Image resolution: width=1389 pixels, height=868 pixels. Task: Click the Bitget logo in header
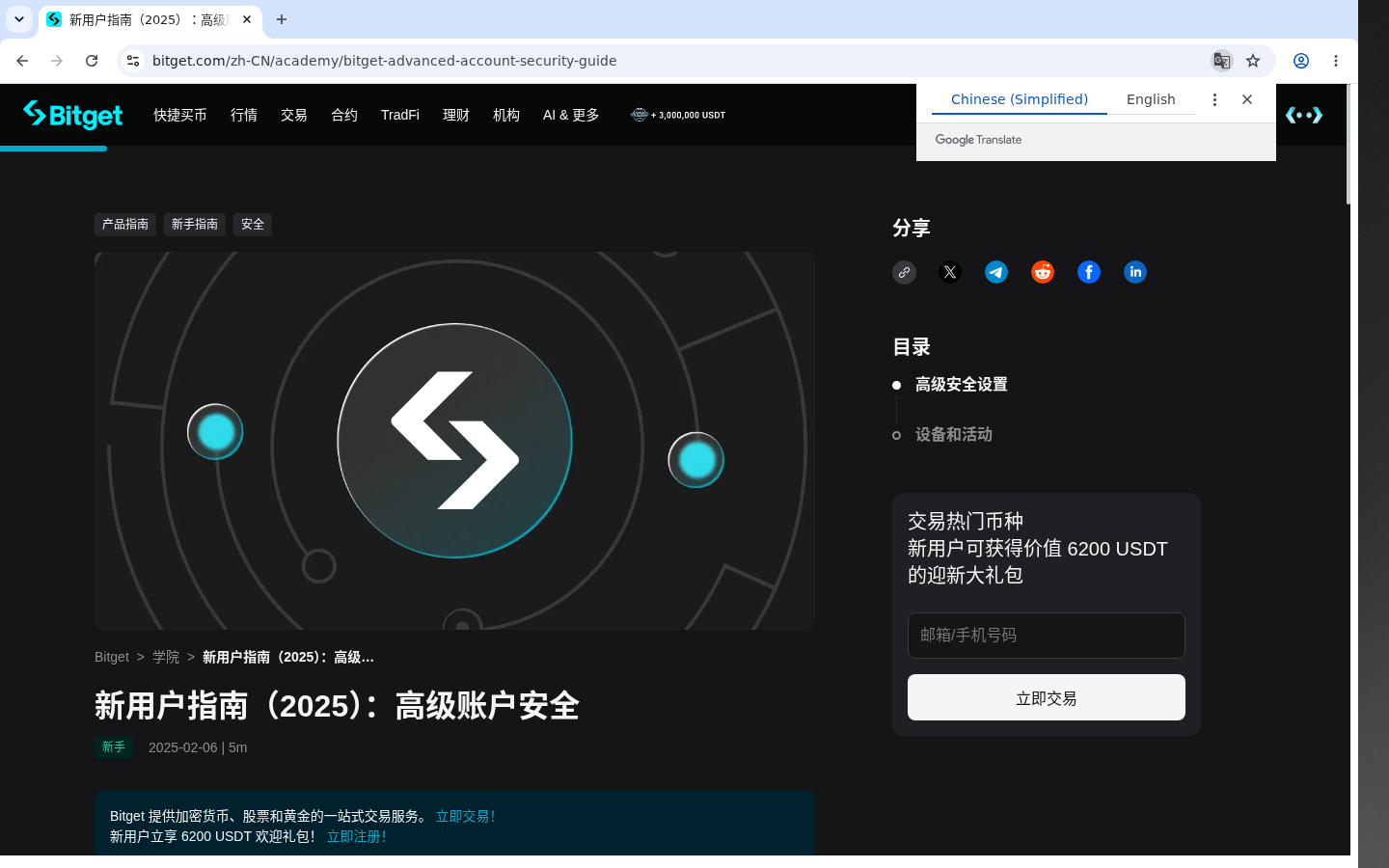pyautogui.click(x=73, y=115)
